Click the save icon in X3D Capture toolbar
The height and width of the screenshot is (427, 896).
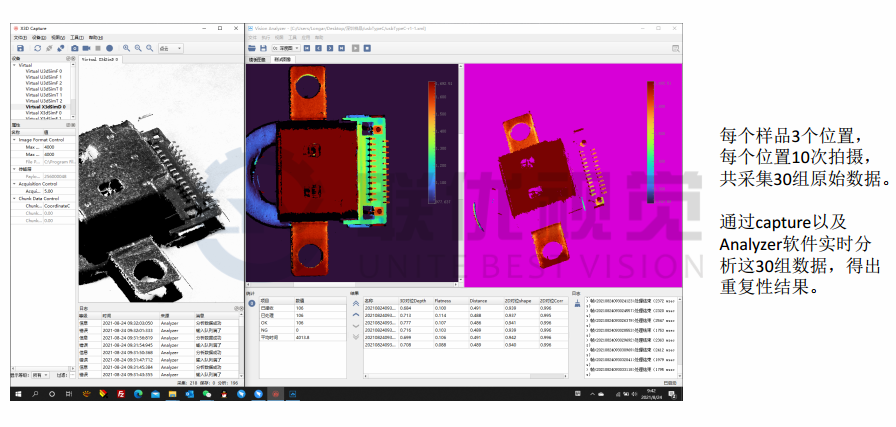click(19, 48)
